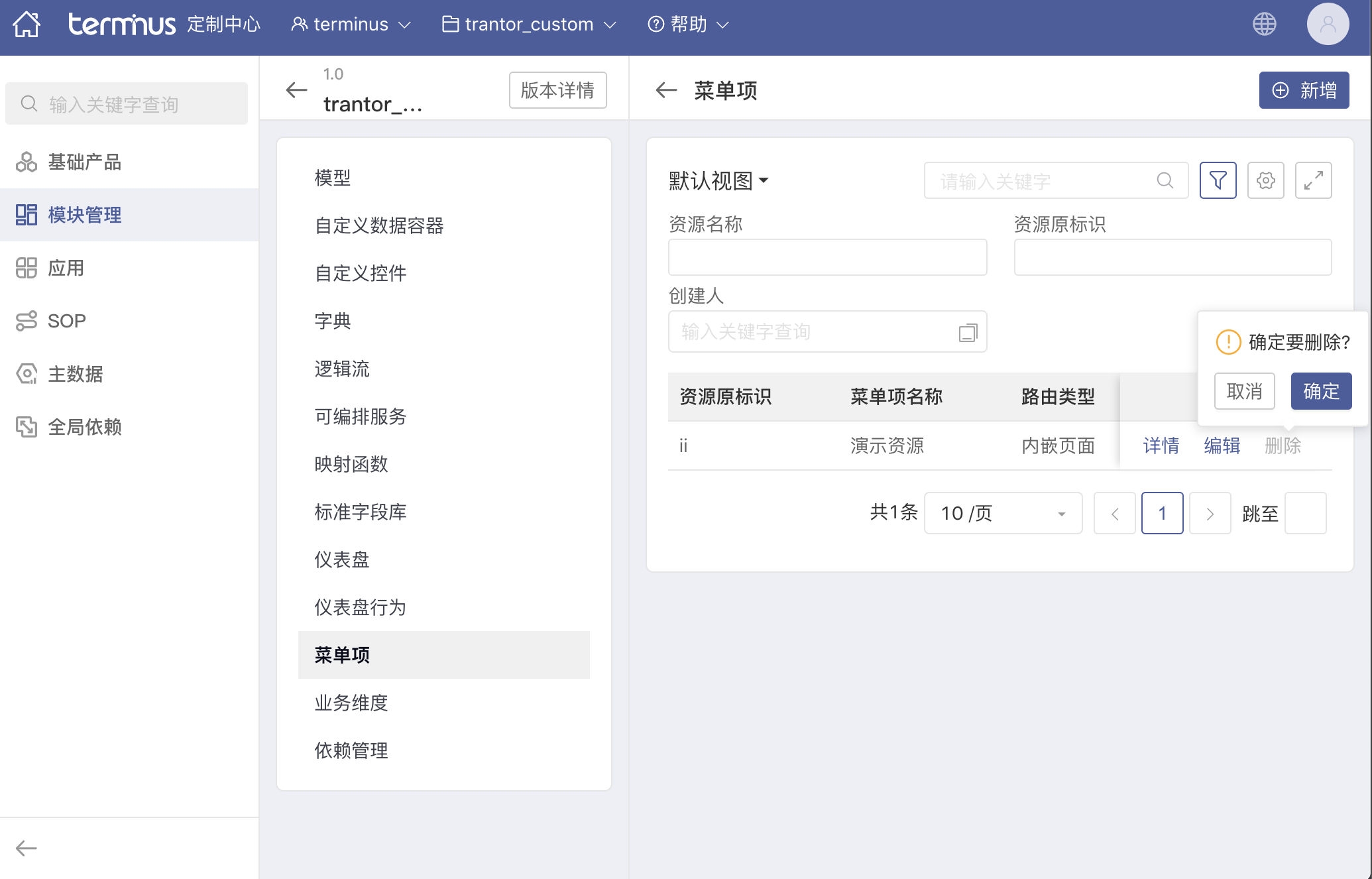The image size is (1372, 879).
Task: Open the trantor_custom project dropdown
Action: tap(529, 25)
